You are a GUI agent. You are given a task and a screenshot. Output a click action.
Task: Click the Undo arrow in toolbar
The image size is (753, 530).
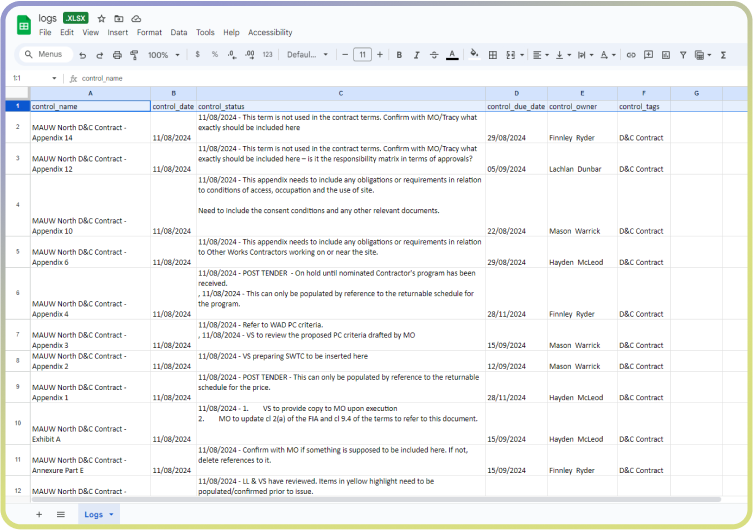(x=83, y=55)
